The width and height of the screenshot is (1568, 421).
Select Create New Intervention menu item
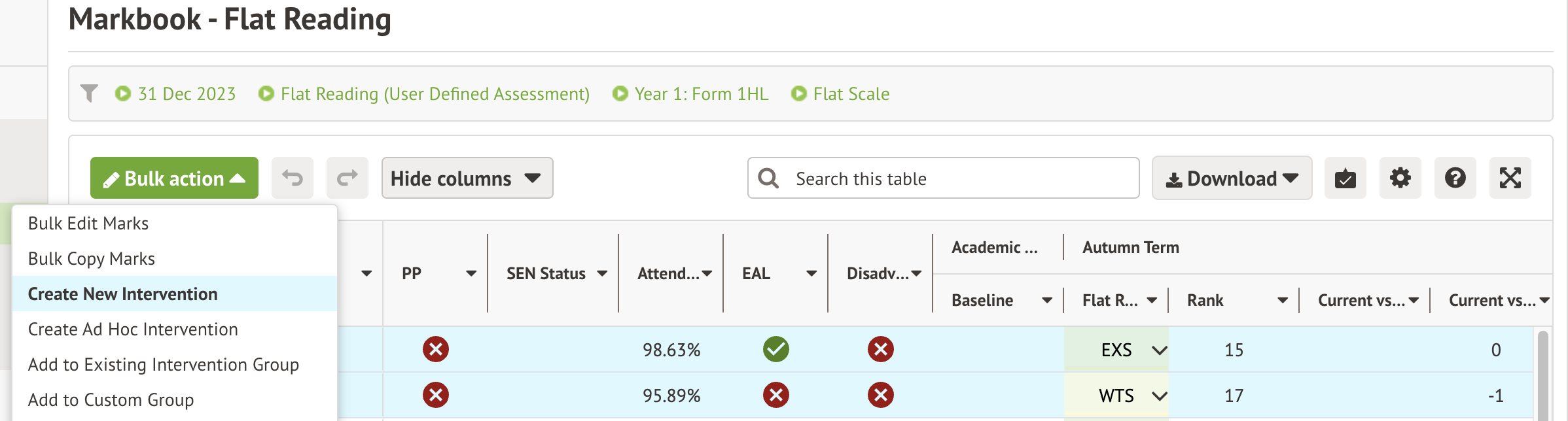point(123,294)
